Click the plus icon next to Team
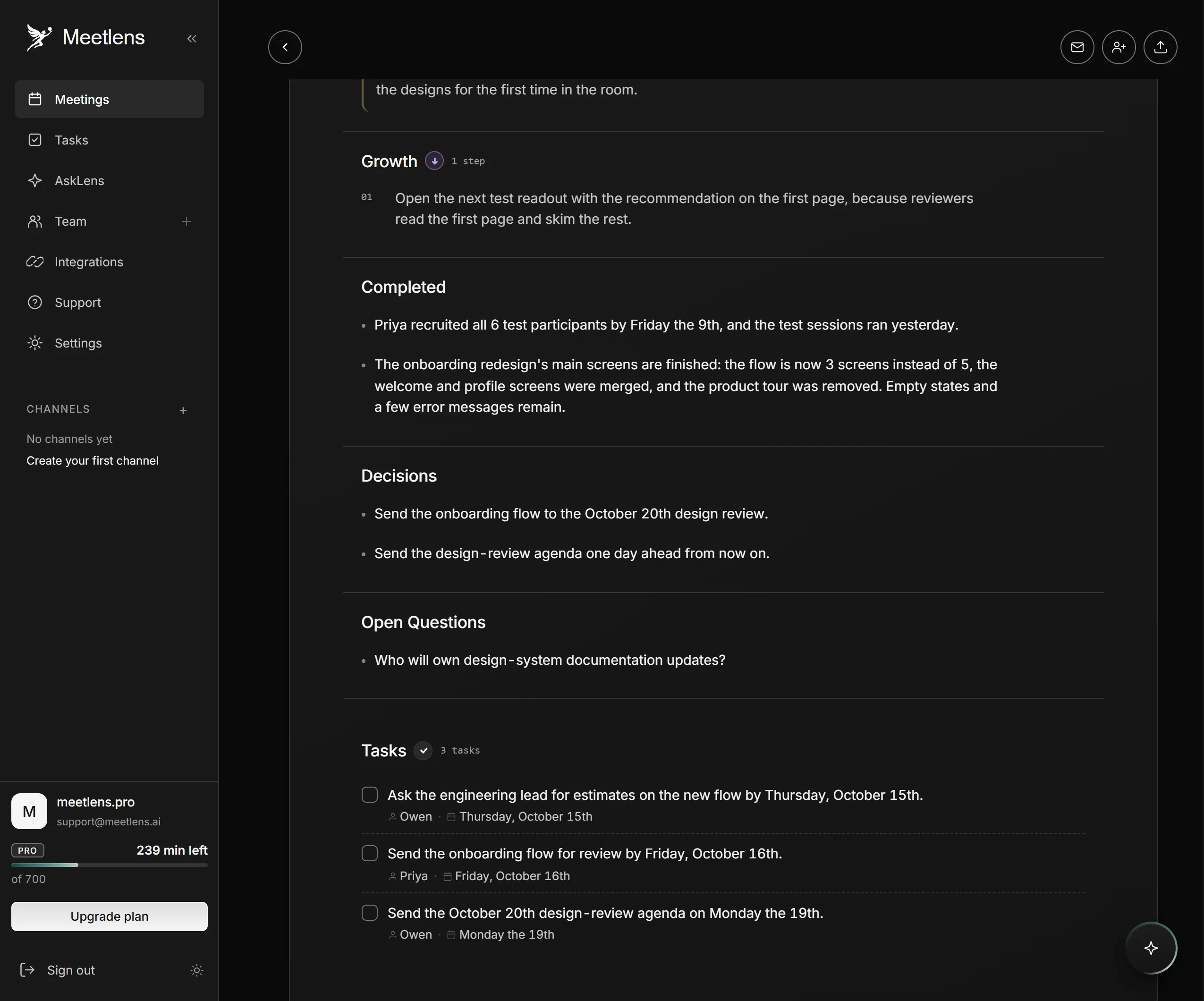The height and width of the screenshot is (1001, 1204). point(187,221)
